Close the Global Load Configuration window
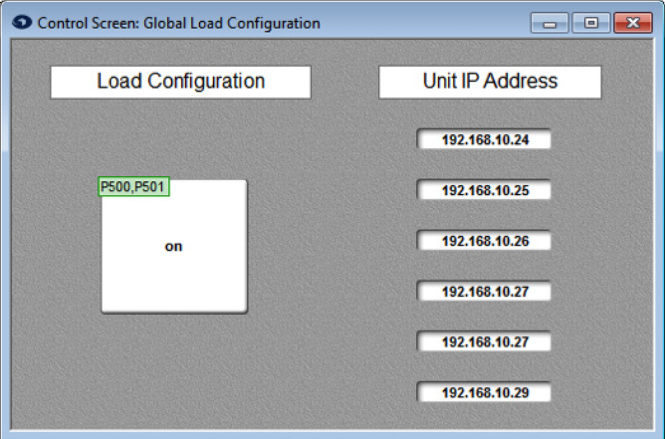Image resolution: width=665 pixels, height=439 pixels. pyautogui.click(x=633, y=23)
